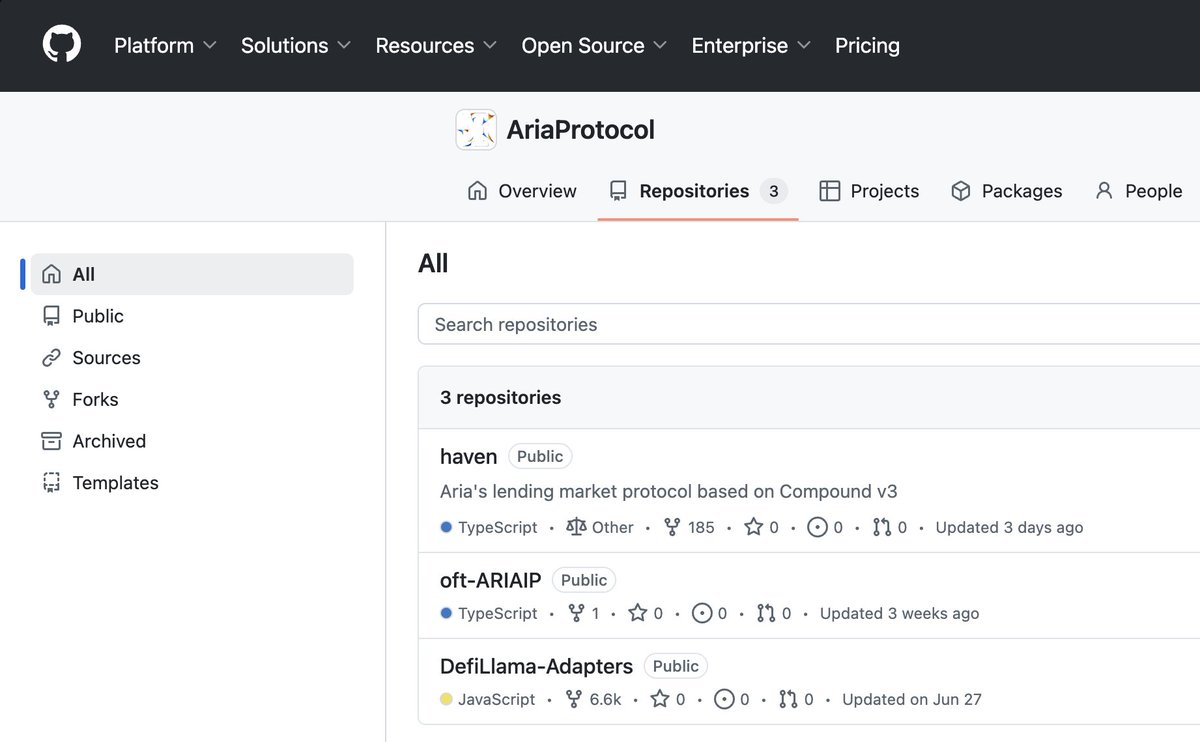Screen dimensions: 1200x742
Task: Click the '3 repositories' header text
Action: point(500,398)
